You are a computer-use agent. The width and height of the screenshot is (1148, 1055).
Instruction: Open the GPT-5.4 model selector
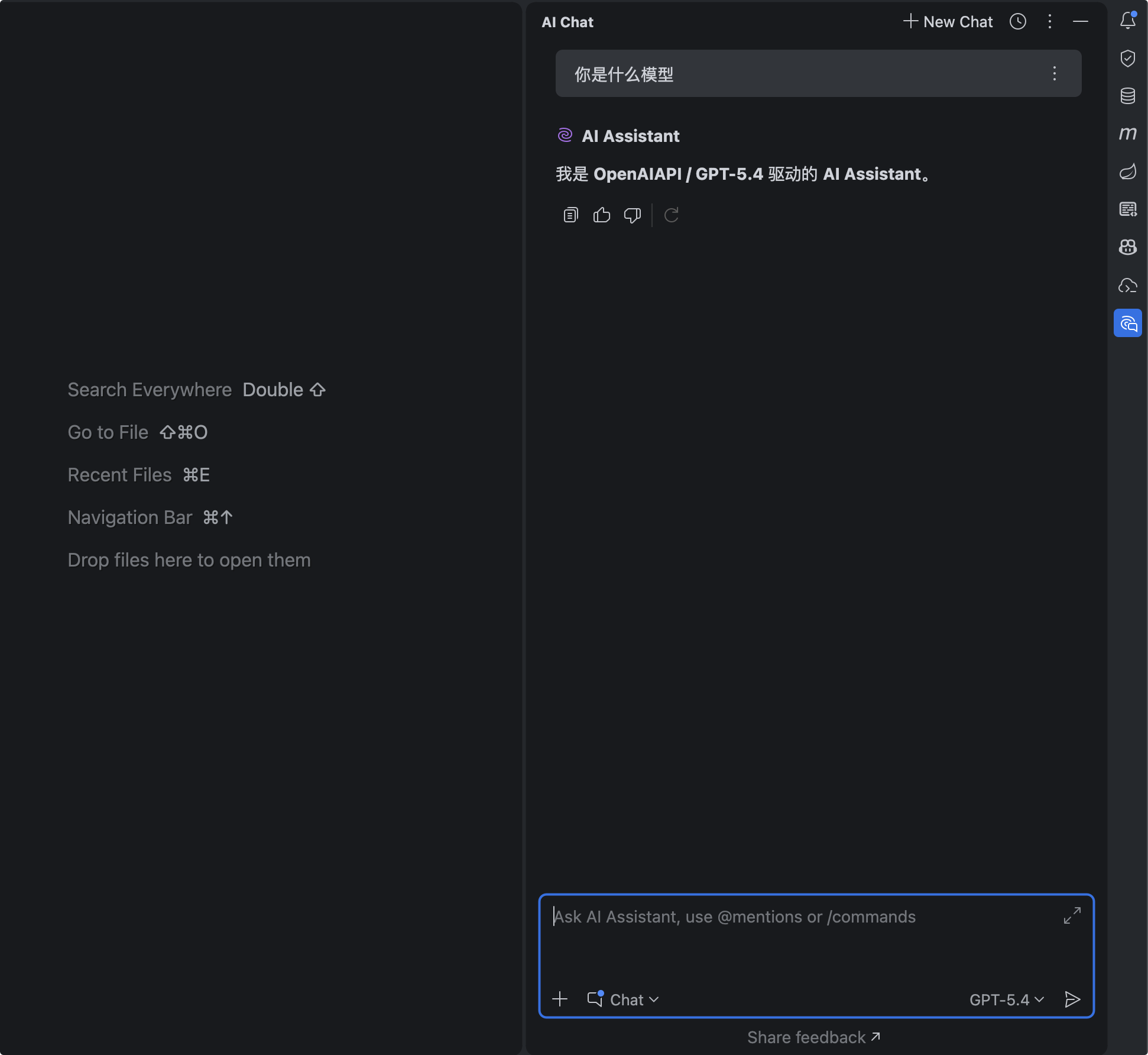coord(1006,999)
